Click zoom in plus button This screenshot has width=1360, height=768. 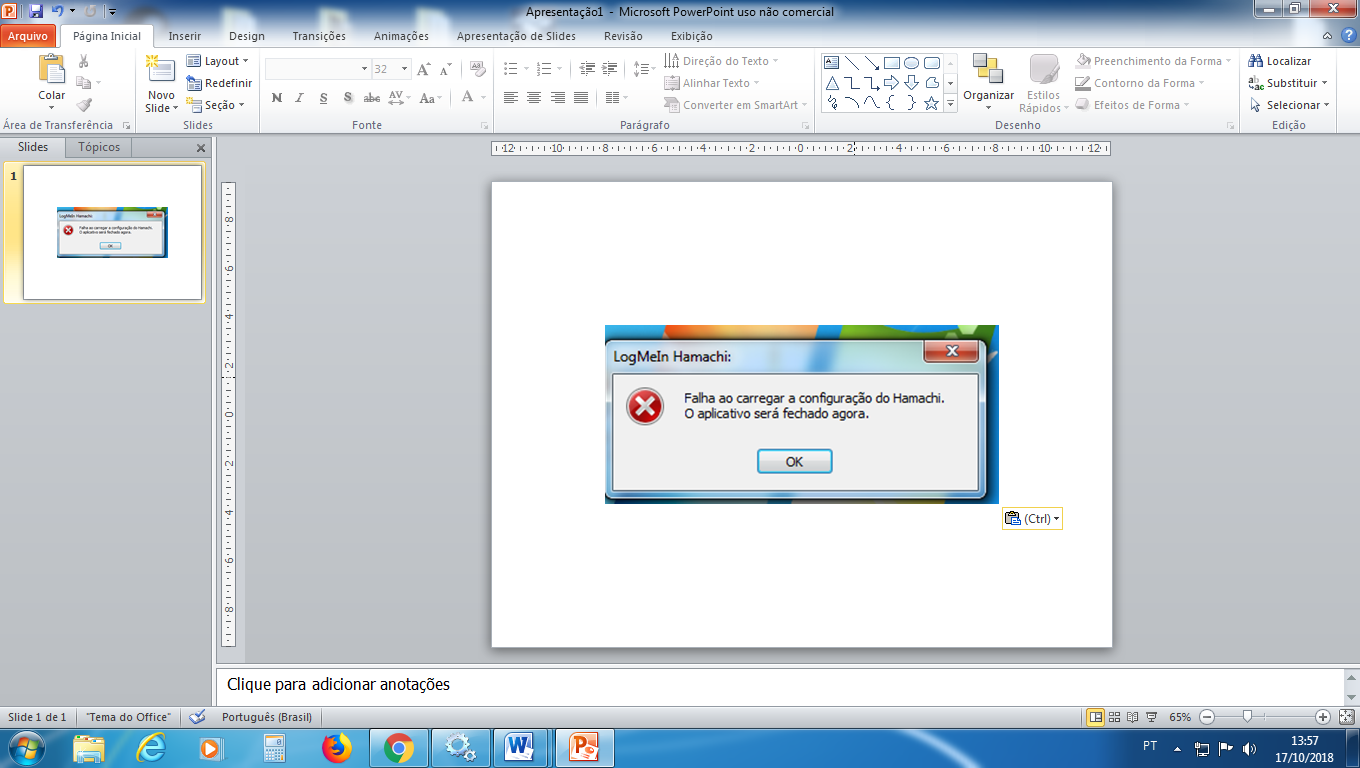coord(1323,717)
